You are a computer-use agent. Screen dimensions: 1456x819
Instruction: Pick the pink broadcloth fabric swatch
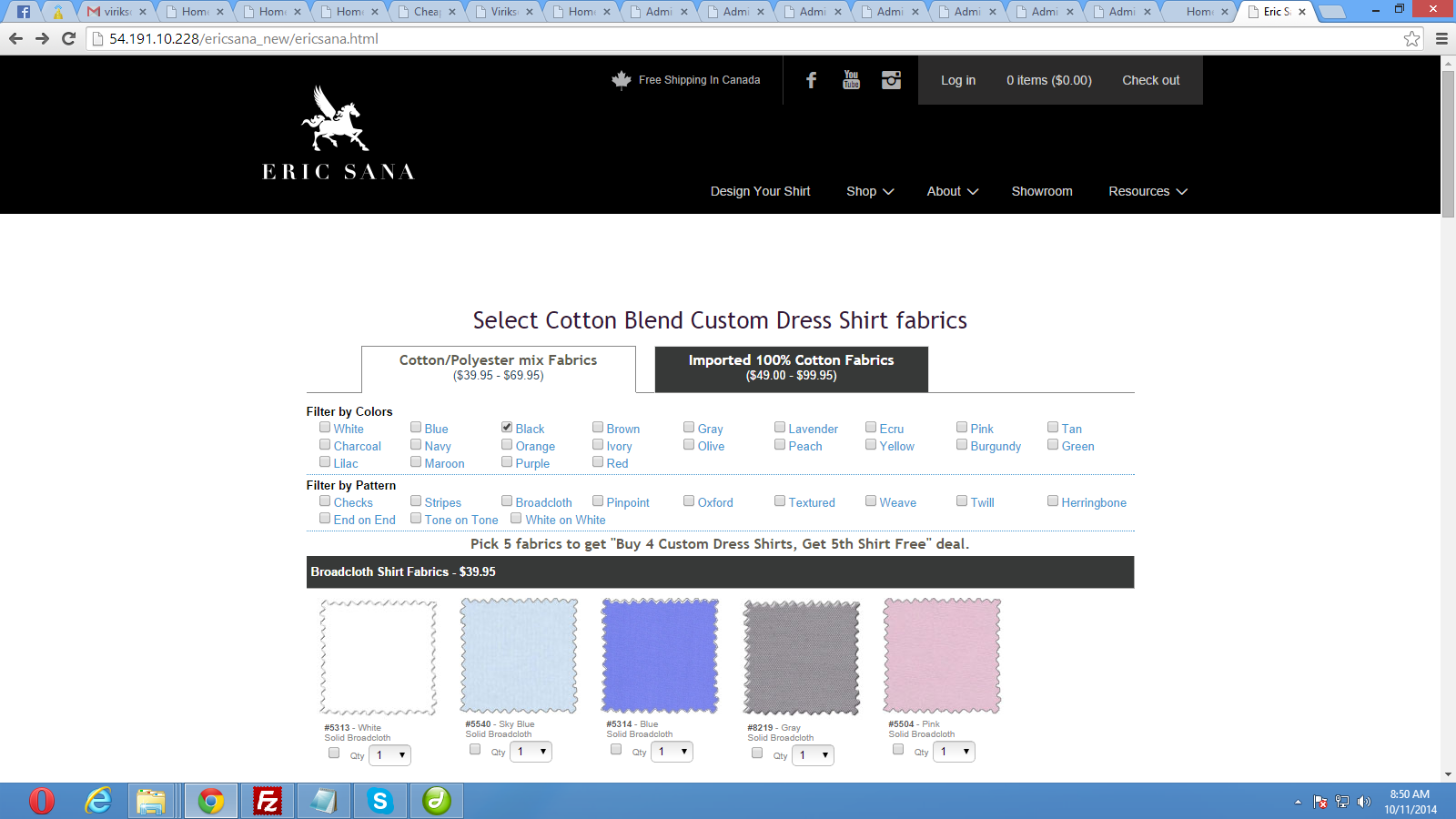pyautogui.click(x=942, y=656)
